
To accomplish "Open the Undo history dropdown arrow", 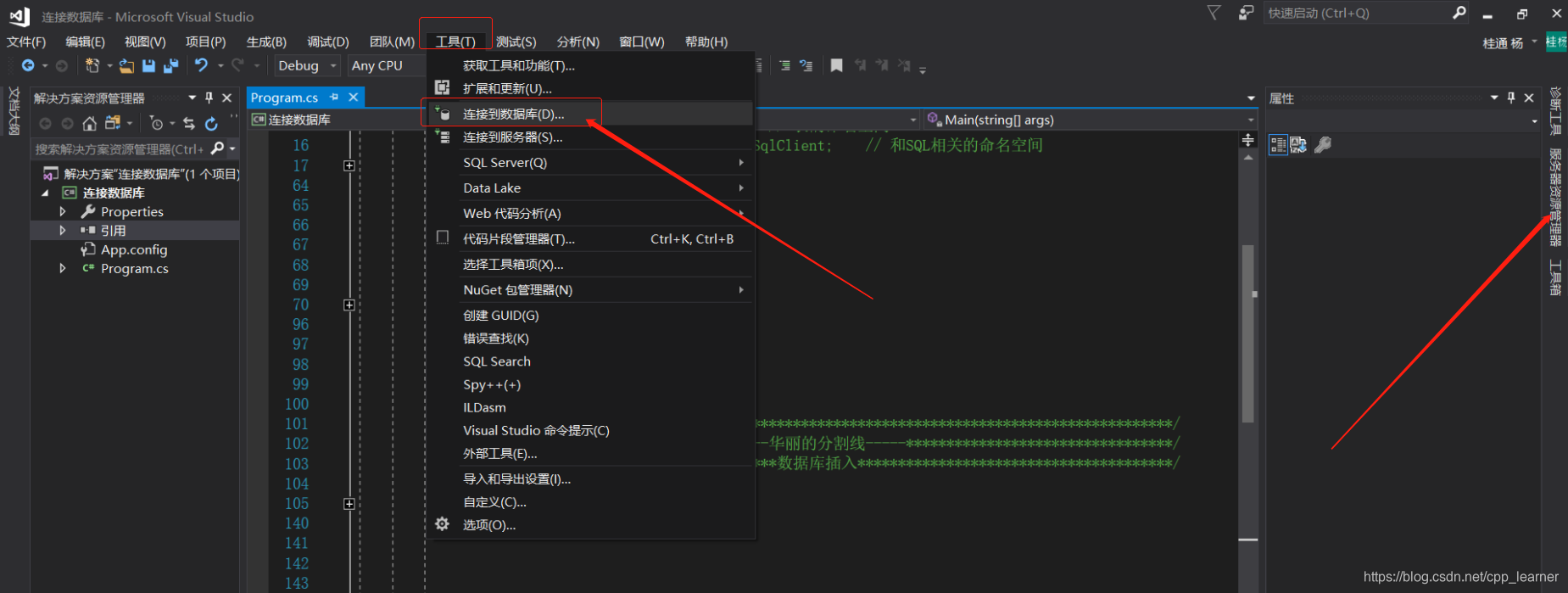I will tap(220, 65).
